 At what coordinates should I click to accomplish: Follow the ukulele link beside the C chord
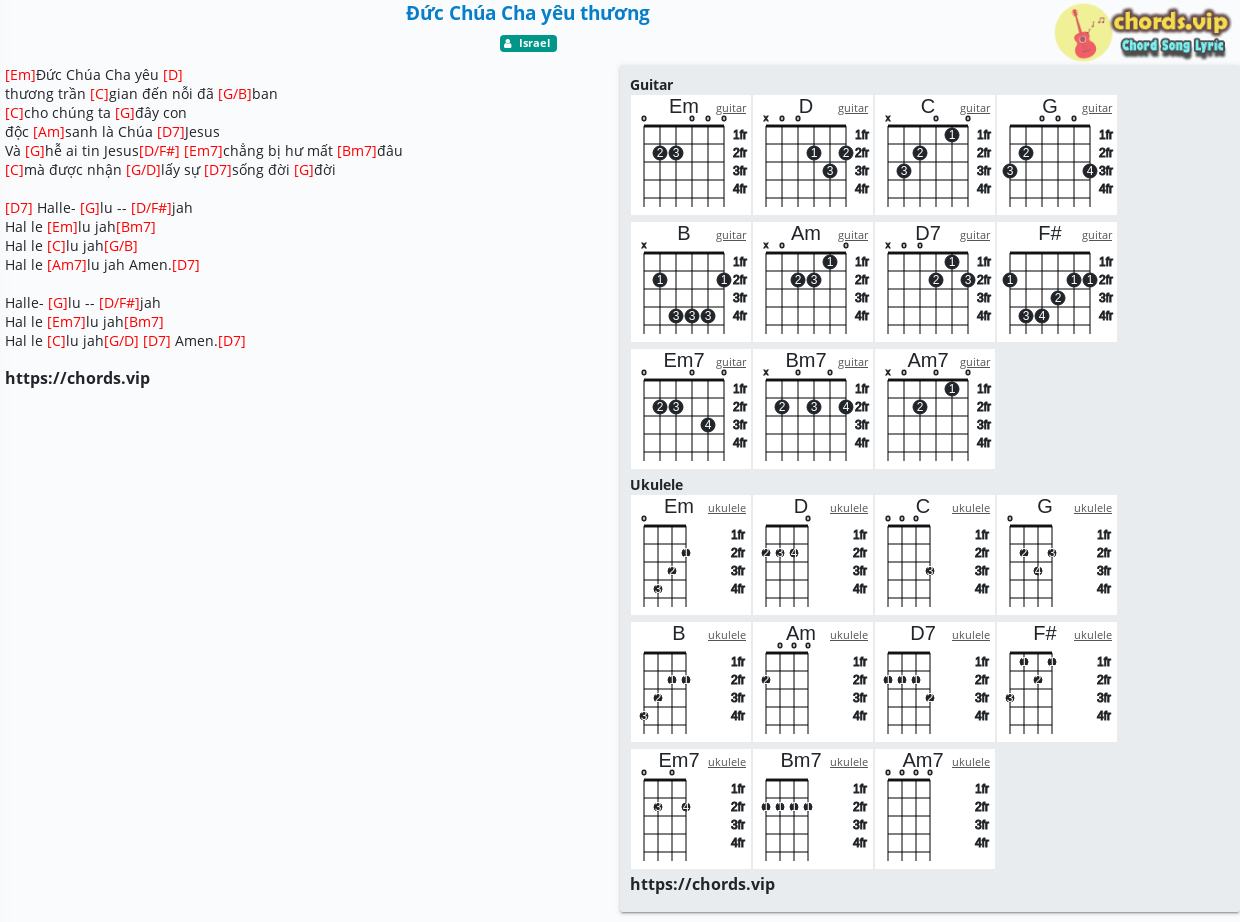(971, 508)
